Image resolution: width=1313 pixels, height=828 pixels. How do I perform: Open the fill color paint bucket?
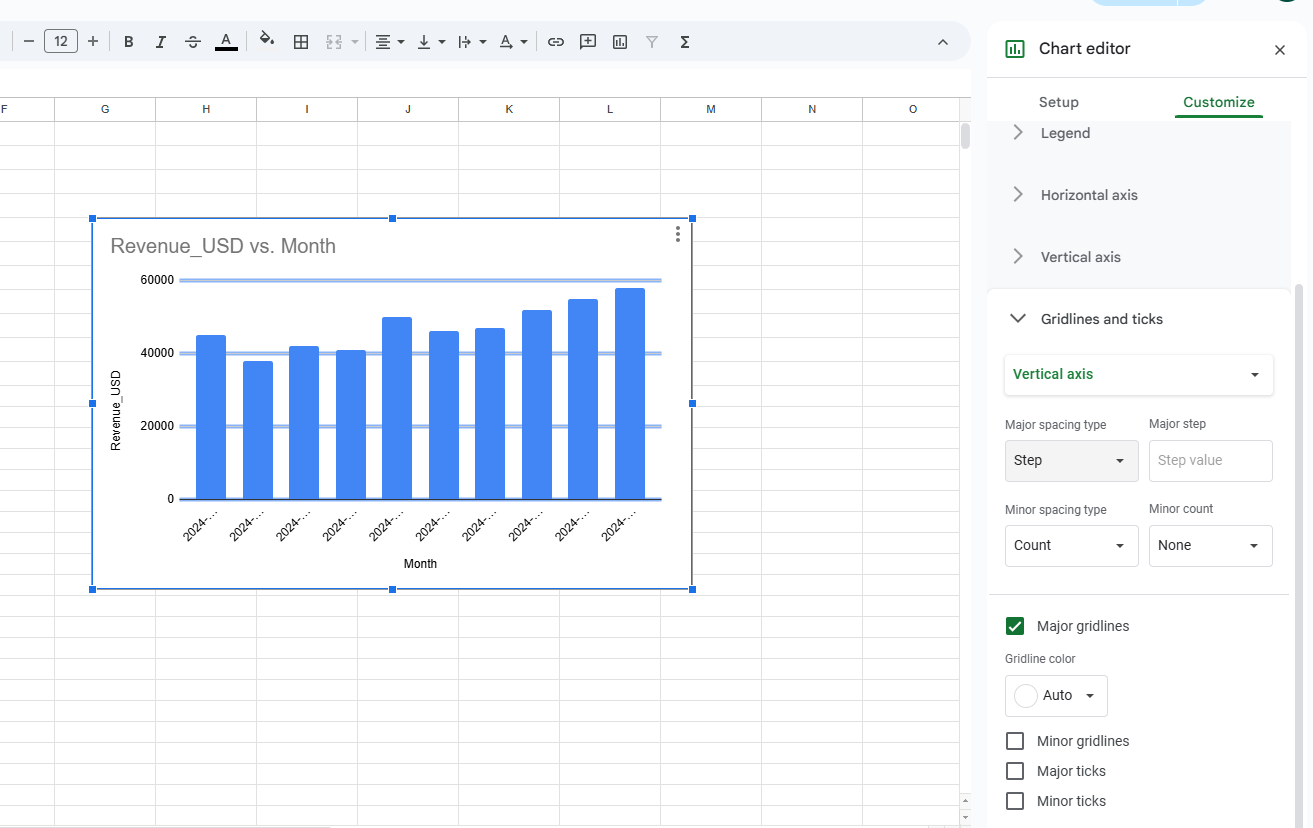click(266, 41)
